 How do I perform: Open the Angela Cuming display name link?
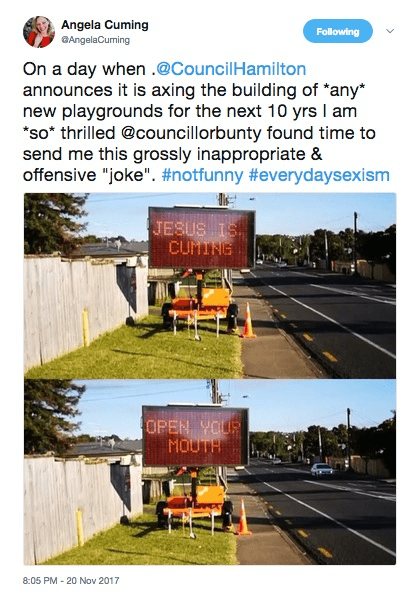105,25
